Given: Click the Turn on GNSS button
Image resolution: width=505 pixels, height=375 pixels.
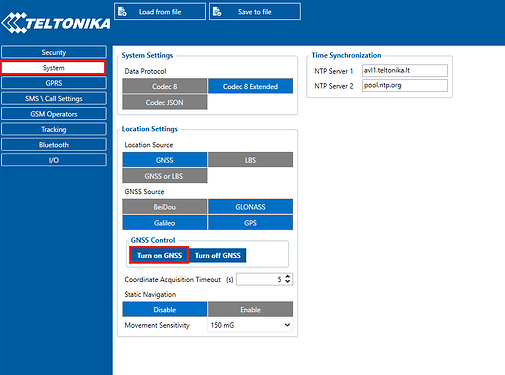Looking at the screenshot, I should (159, 255).
